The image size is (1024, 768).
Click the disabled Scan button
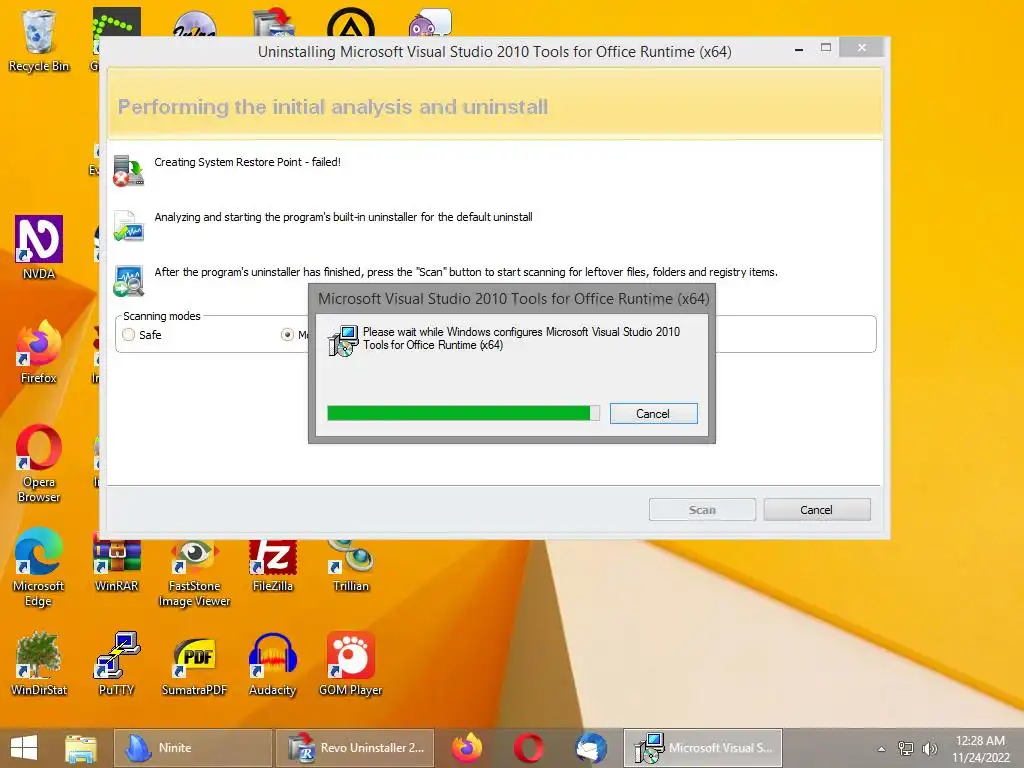[x=702, y=510]
